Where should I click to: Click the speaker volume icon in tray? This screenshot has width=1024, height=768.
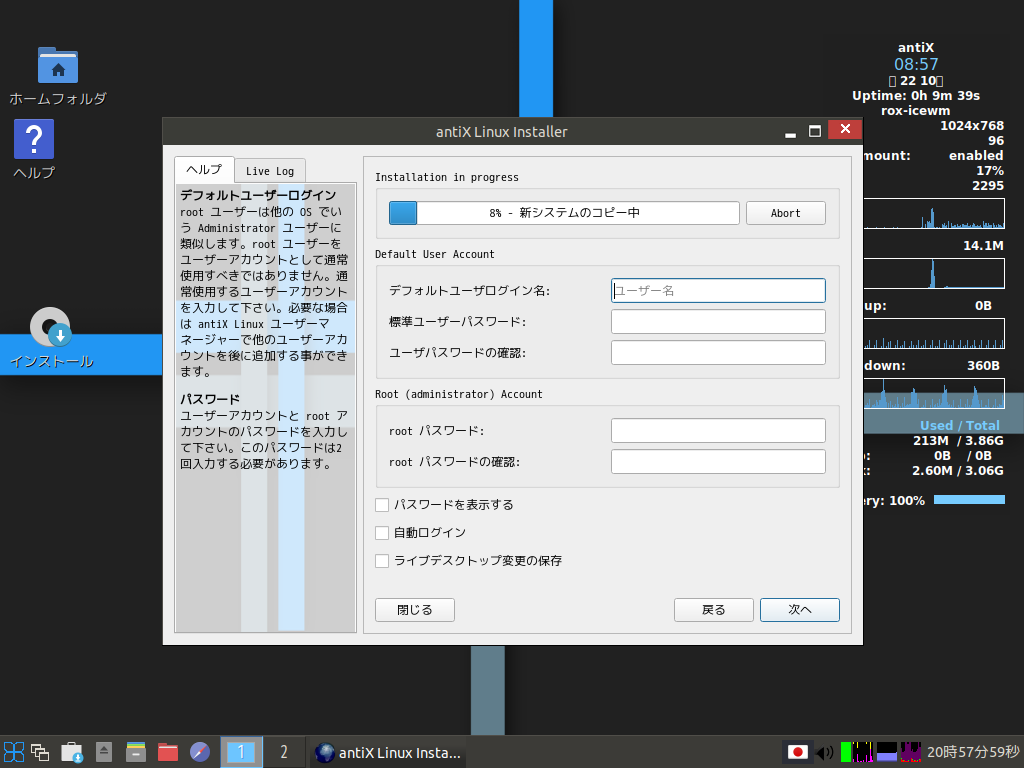[825, 752]
